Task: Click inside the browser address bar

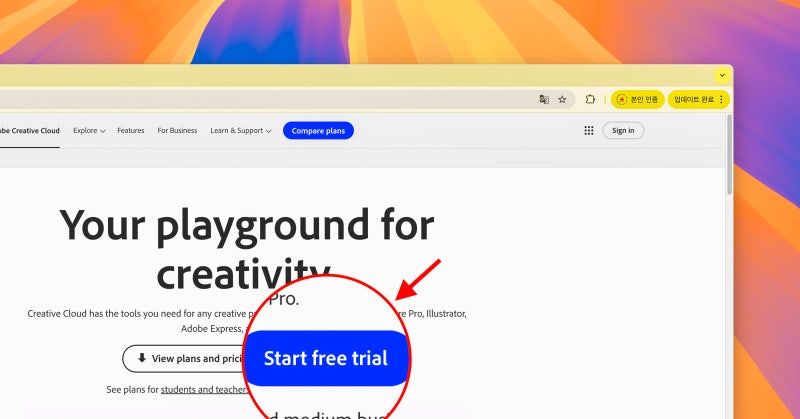Action: (265, 100)
